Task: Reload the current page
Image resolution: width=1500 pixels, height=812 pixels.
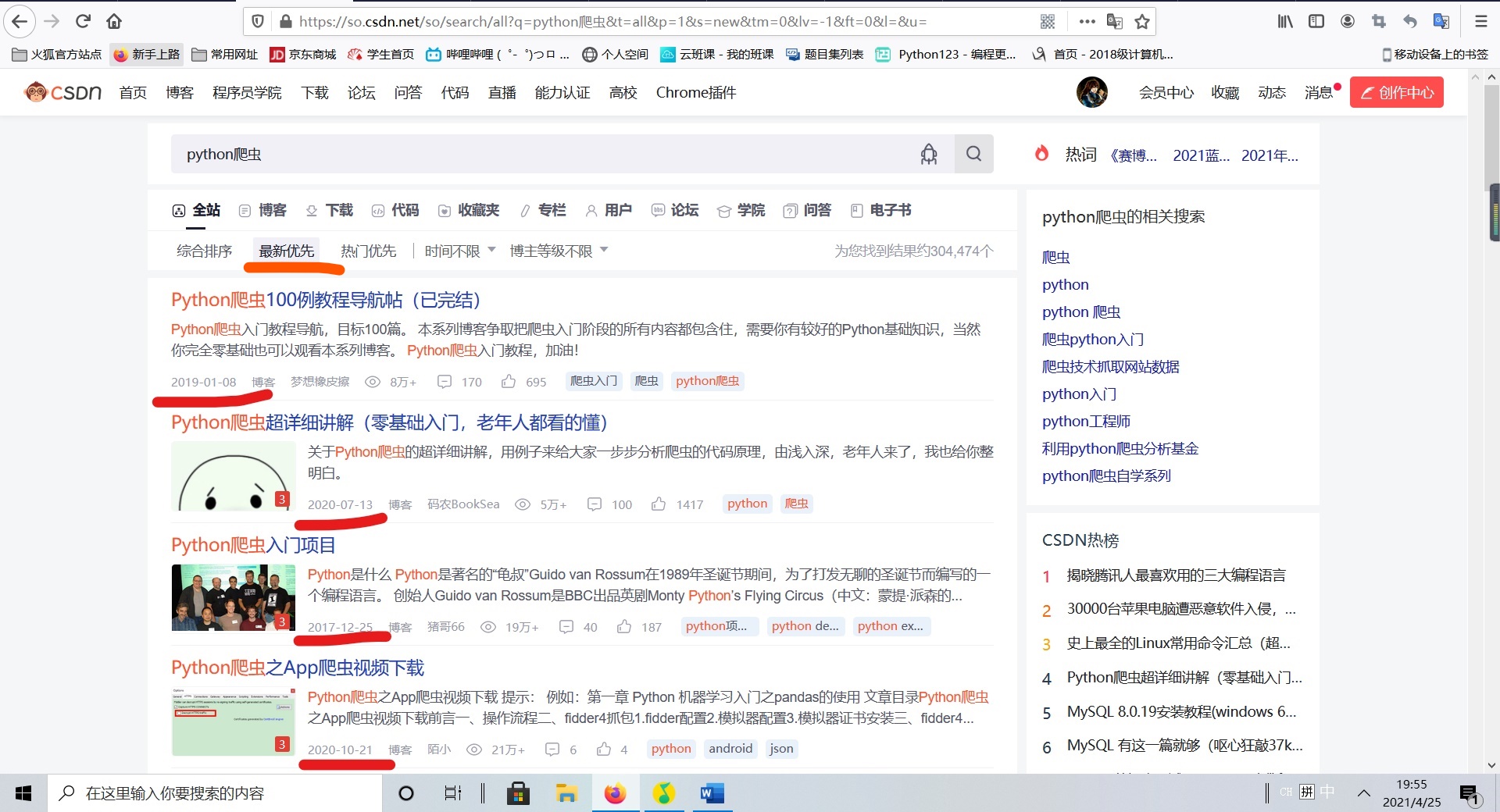Action: [83, 21]
